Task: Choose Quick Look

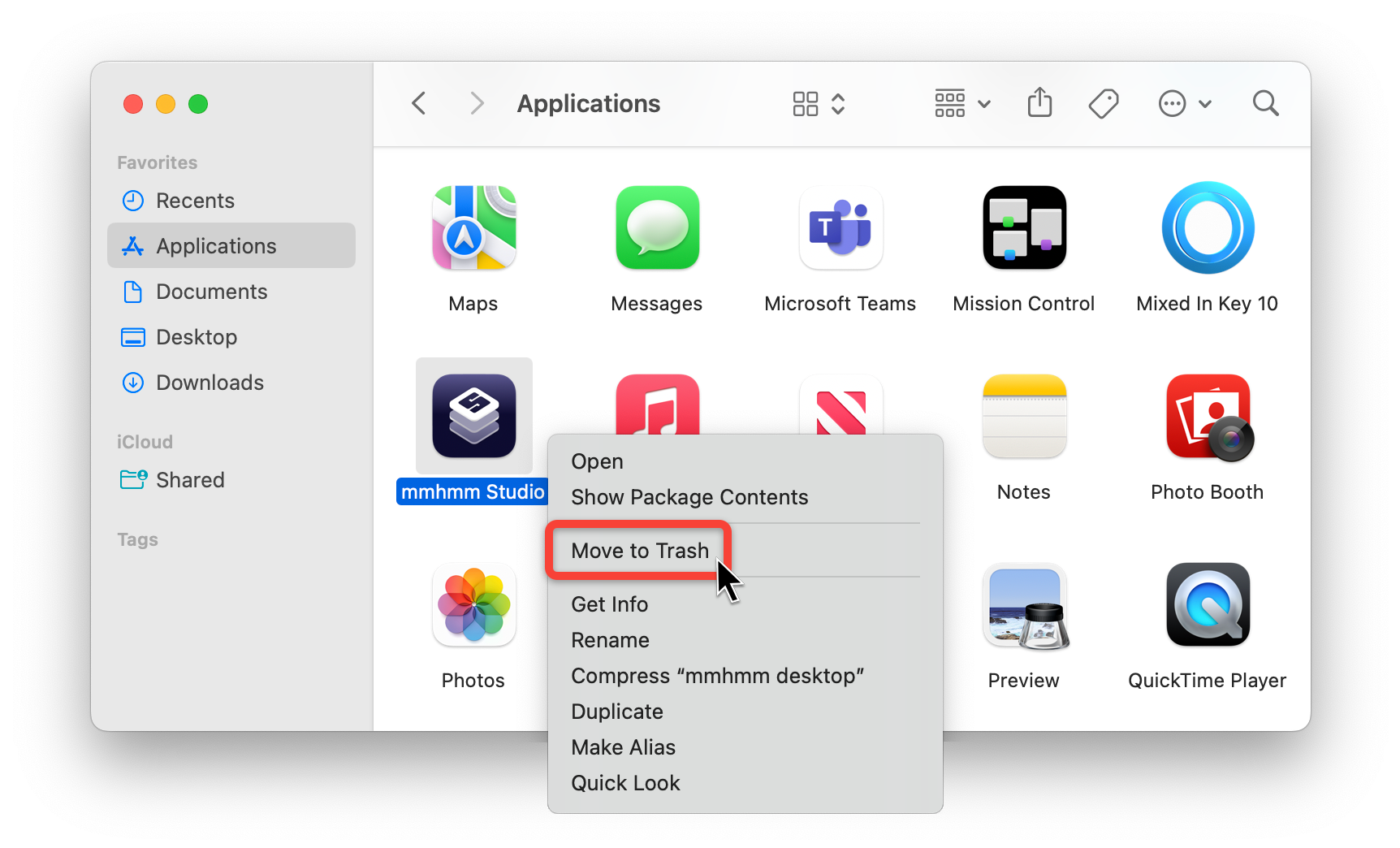Action: (745, 783)
